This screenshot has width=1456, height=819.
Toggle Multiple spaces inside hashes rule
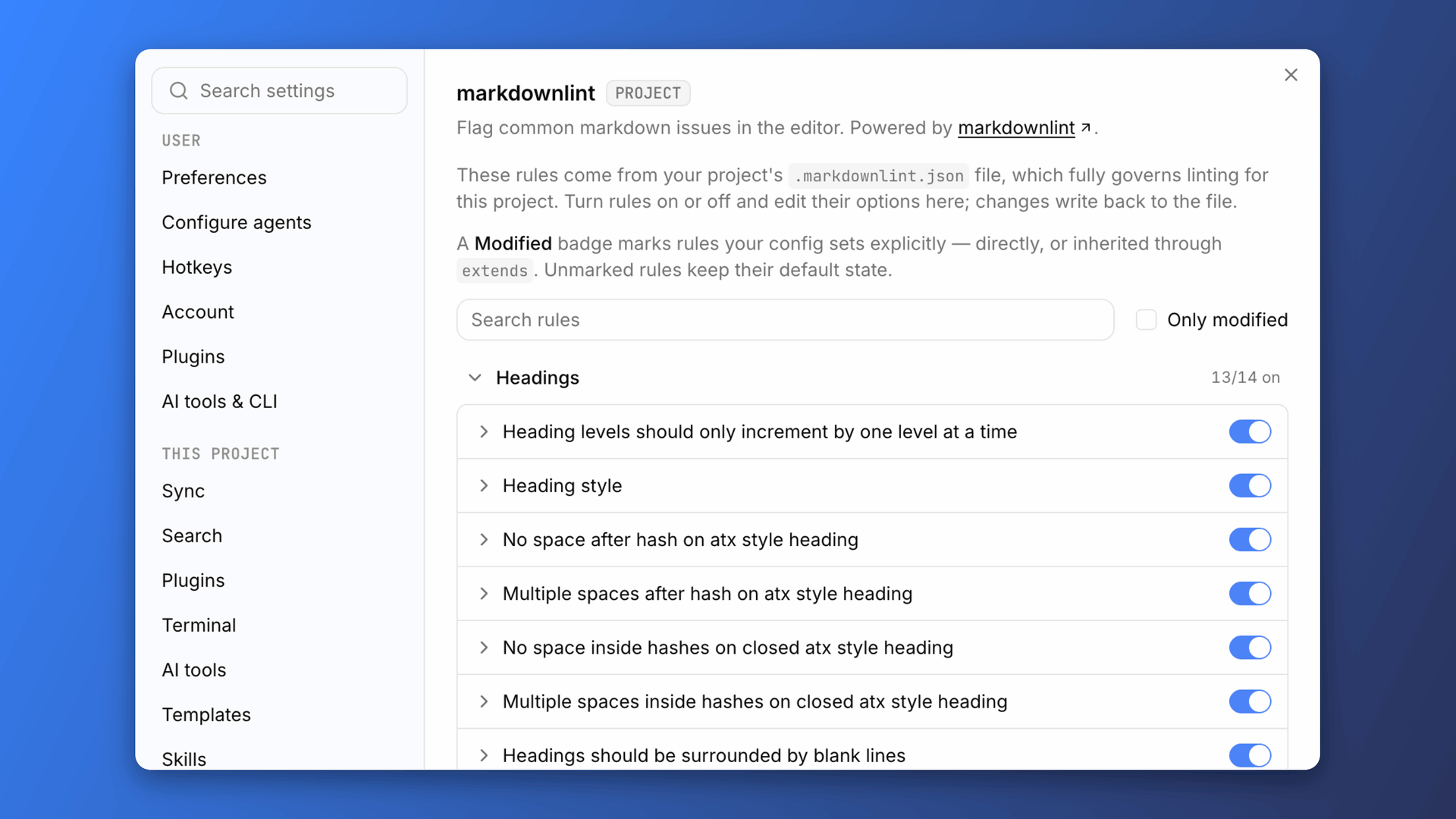click(x=1250, y=701)
